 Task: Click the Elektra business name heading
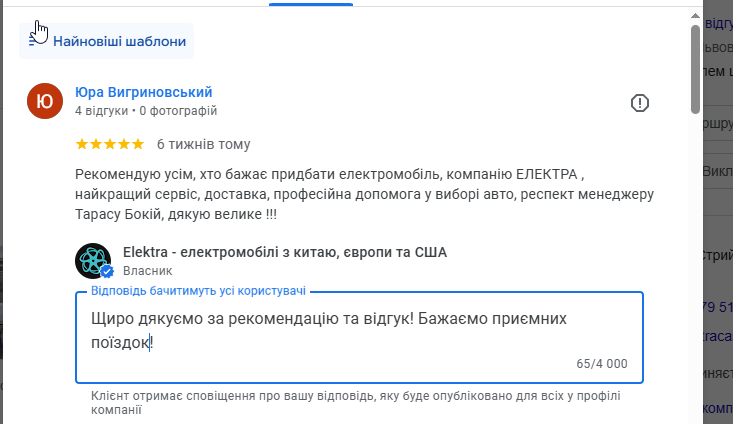click(x=284, y=252)
